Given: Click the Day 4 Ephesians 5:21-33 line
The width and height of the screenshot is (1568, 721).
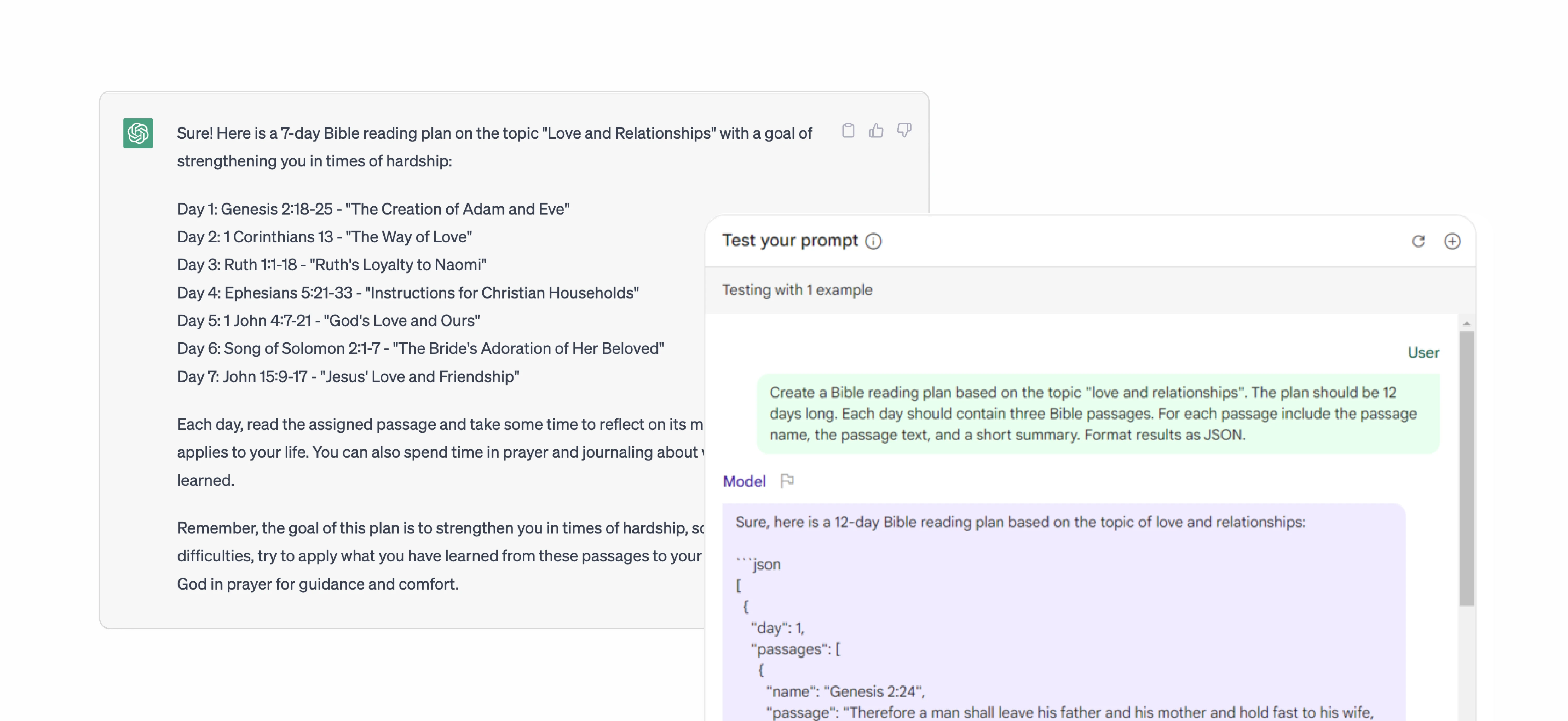Looking at the screenshot, I should tap(408, 293).
